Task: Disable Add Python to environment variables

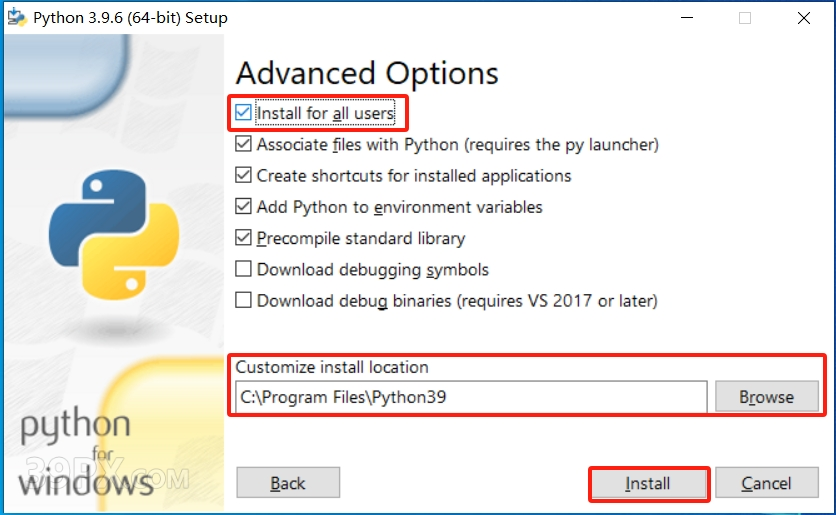Action: (243, 206)
